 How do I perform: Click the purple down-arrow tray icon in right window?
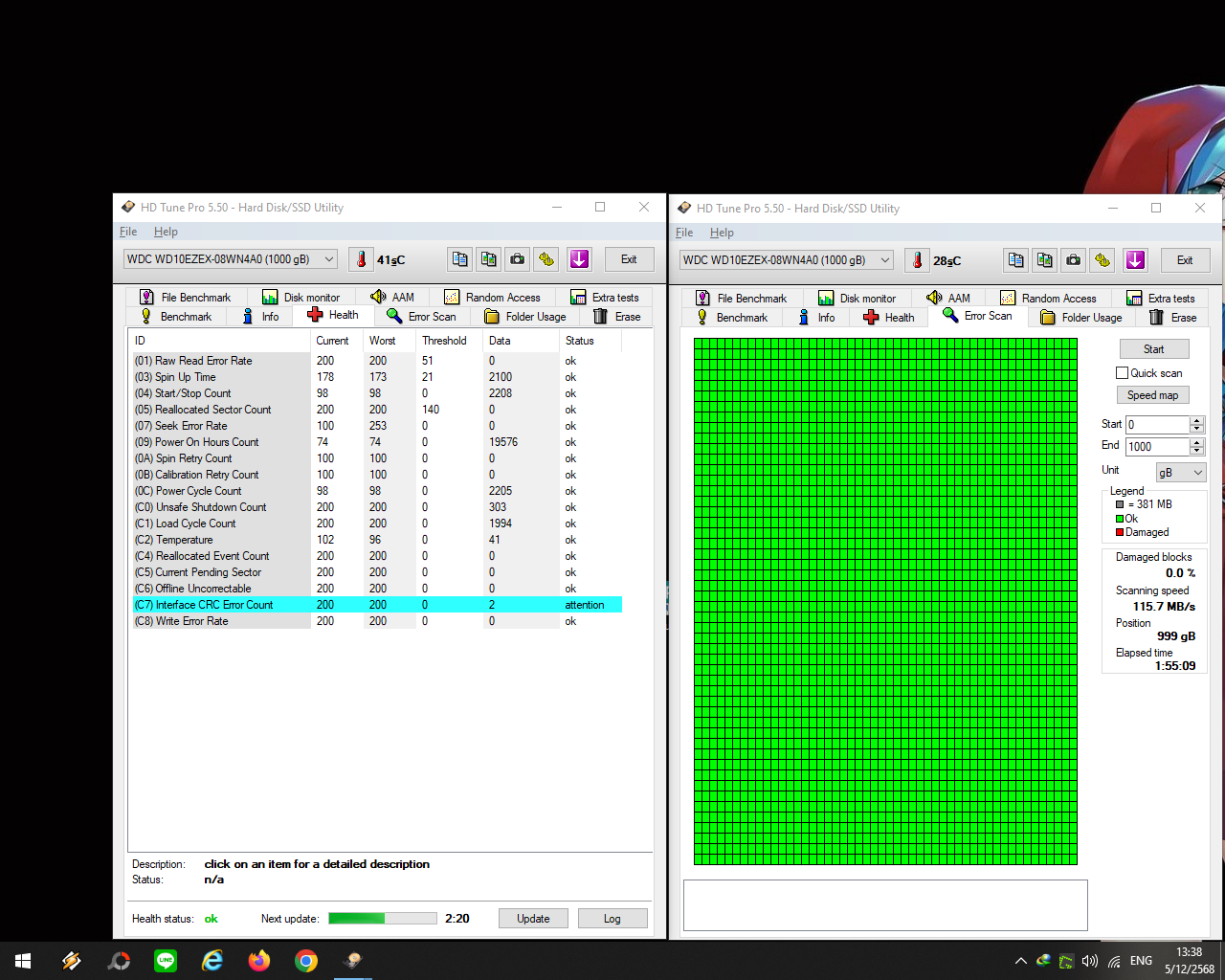(x=1135, y=260)
